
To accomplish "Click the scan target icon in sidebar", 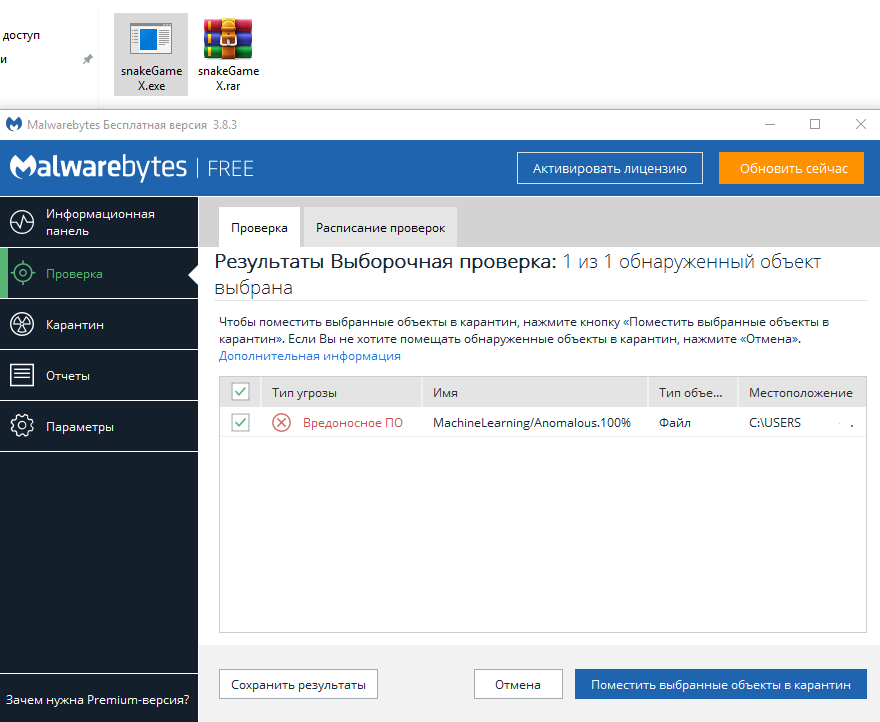I will (22, 273).
